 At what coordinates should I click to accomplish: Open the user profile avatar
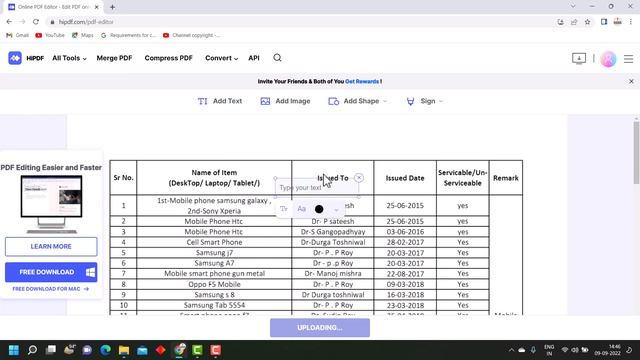pos(608,59)
